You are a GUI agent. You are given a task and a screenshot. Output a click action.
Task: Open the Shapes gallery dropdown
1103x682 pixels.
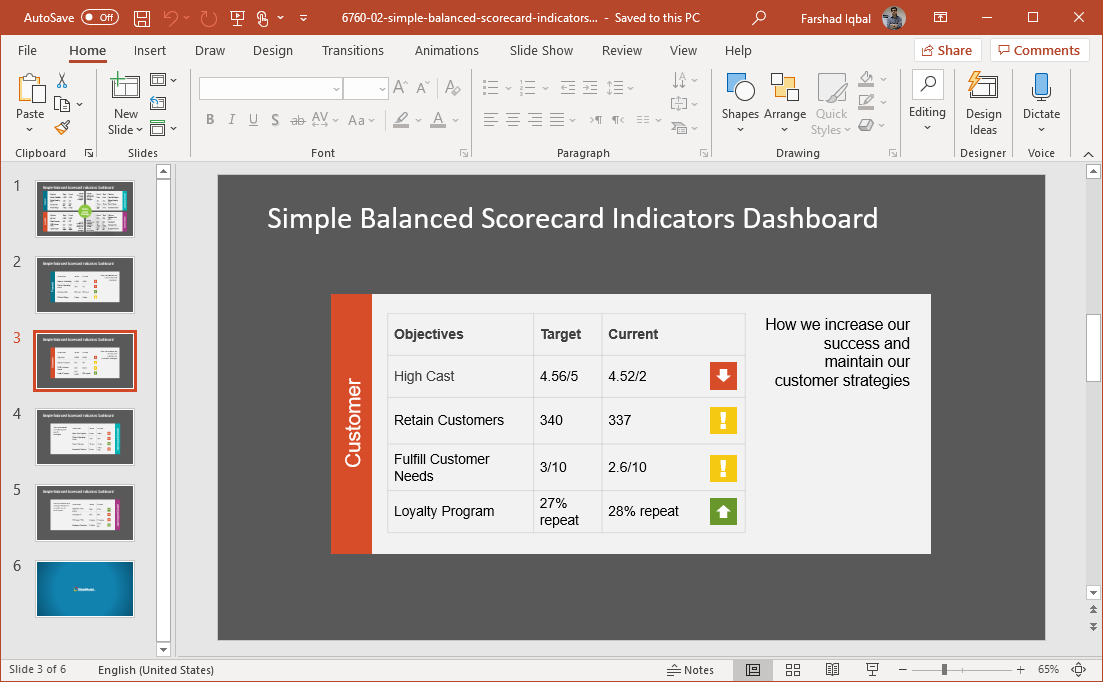click(740, 104)
